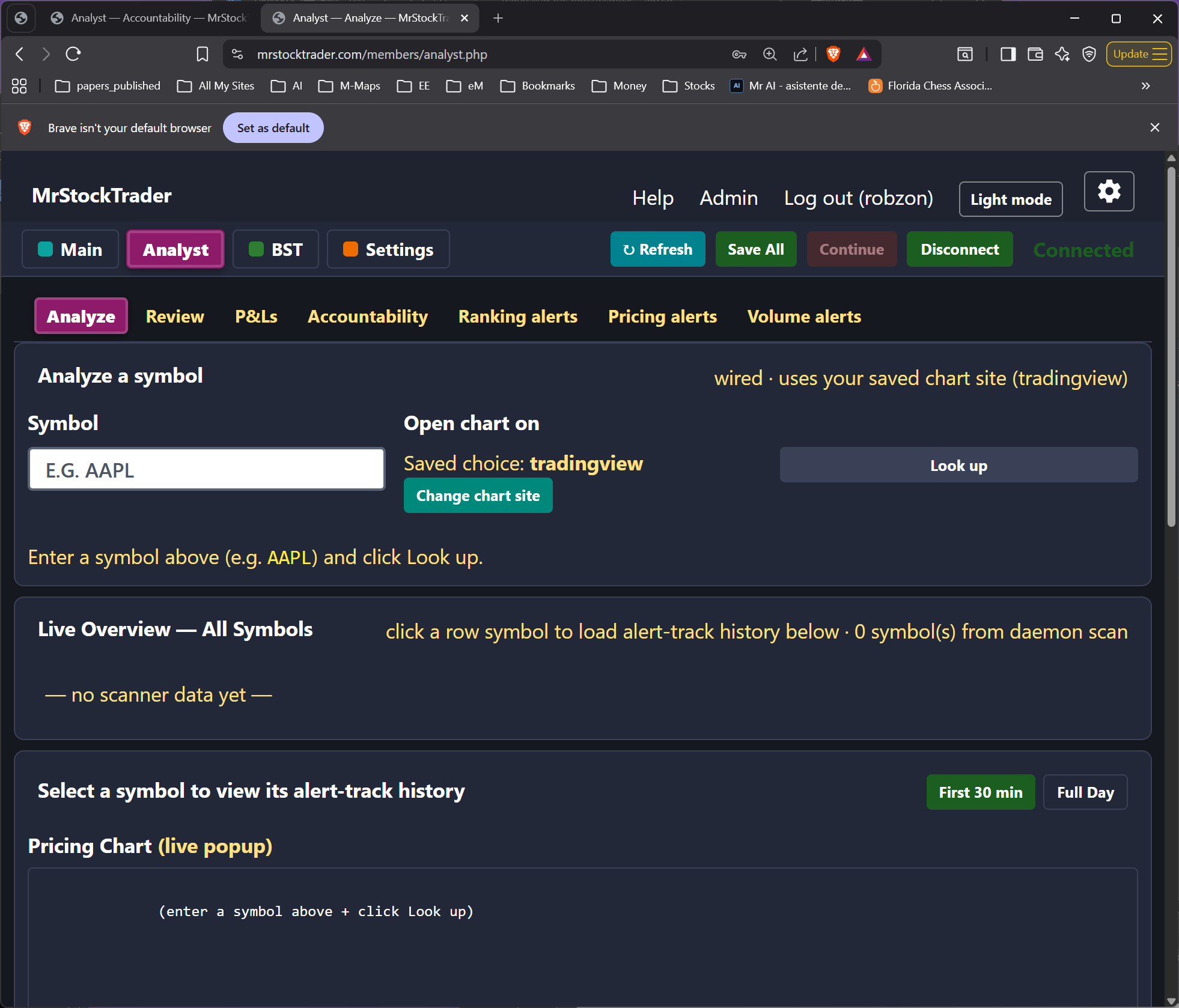Image resolution: width=1179 pixels, height=1008 pixels.
Task: Open Brave Shields lion icon
Action: [x=833, y=54]
